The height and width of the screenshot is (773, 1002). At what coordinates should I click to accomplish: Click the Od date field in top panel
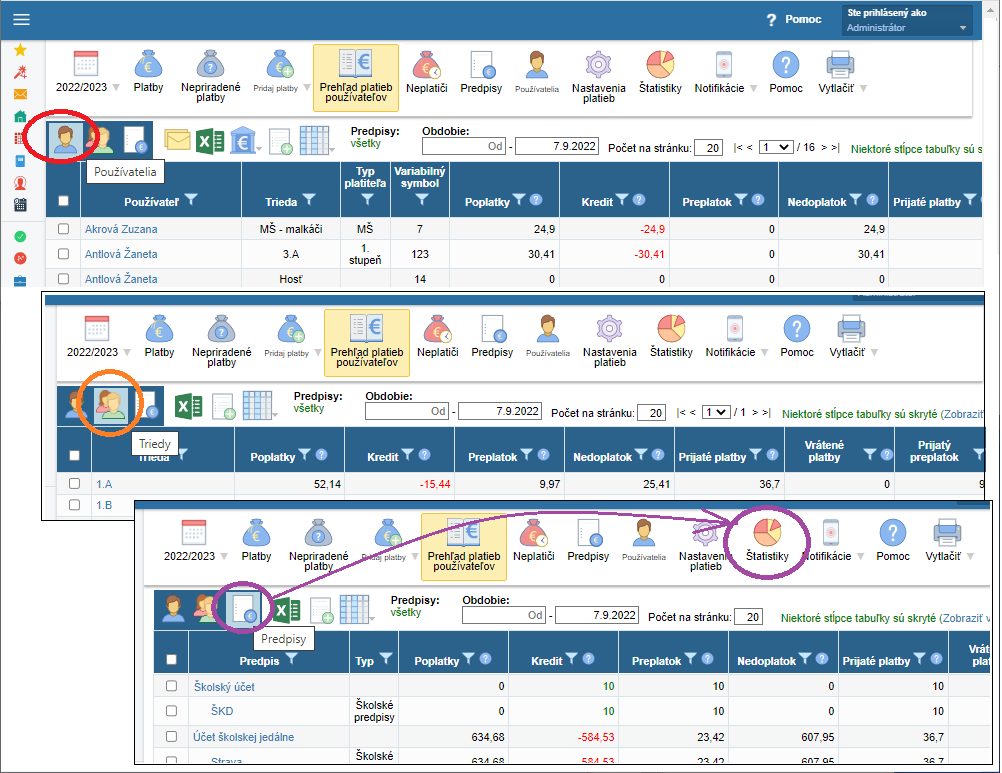[x=464, y=146]
